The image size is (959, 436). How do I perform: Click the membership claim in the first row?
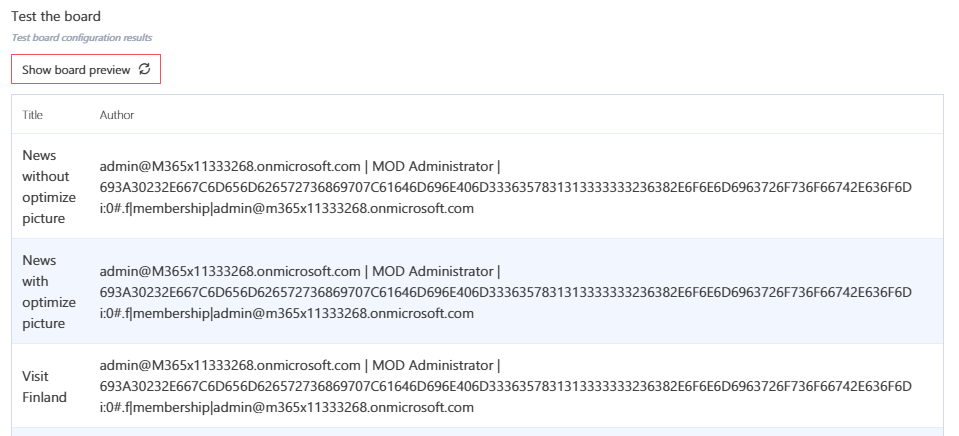pos(286,208)
